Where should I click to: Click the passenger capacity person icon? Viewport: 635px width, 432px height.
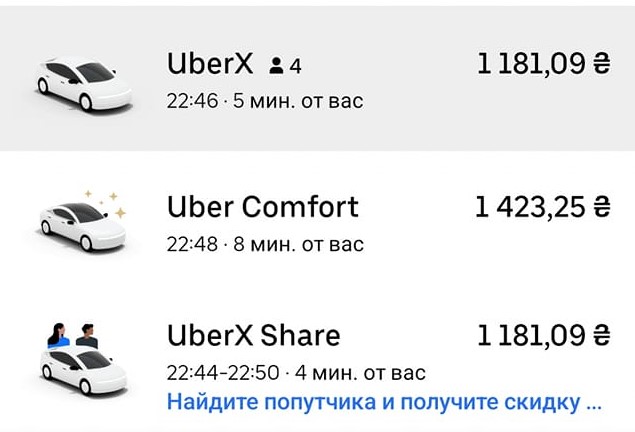click(x=276, y=66)
